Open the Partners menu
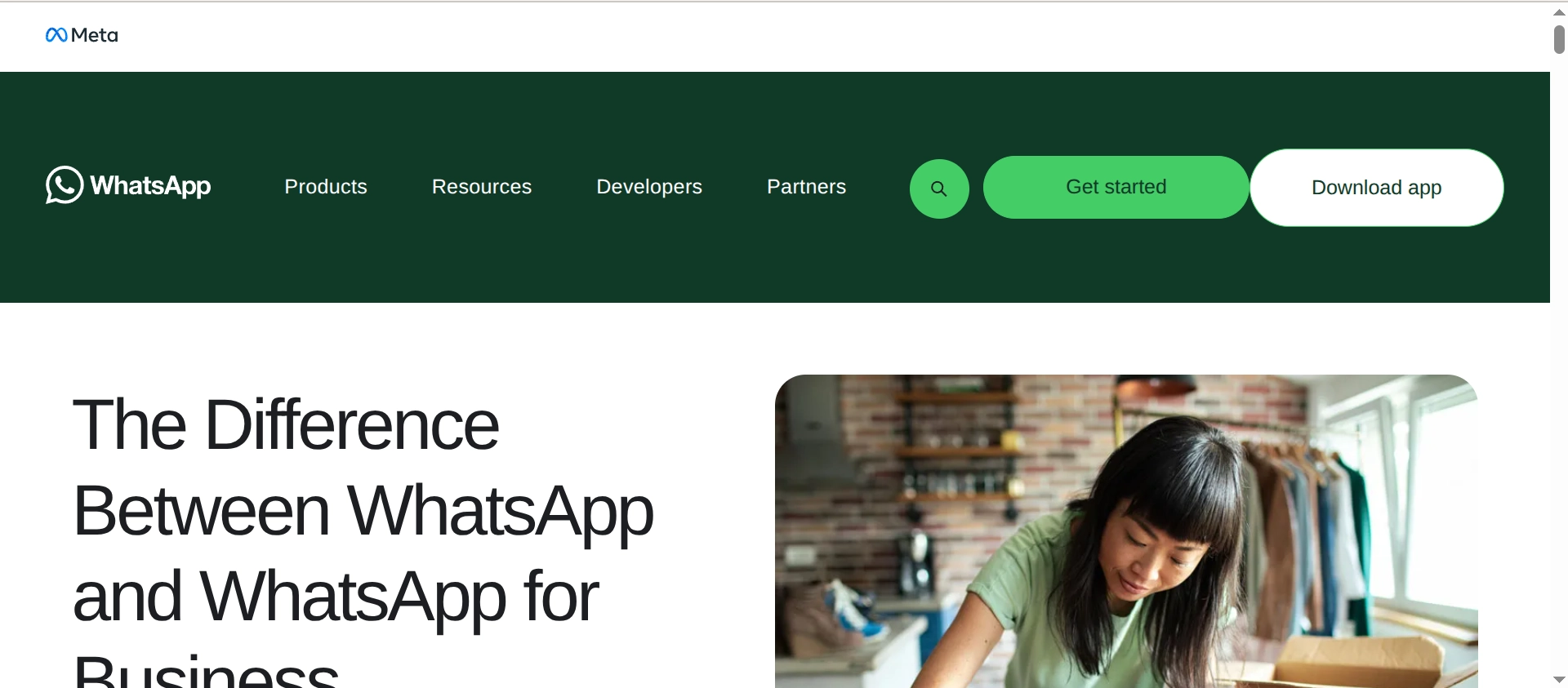This screenshot has width=1568, height=688. click(x=806, y=187)
